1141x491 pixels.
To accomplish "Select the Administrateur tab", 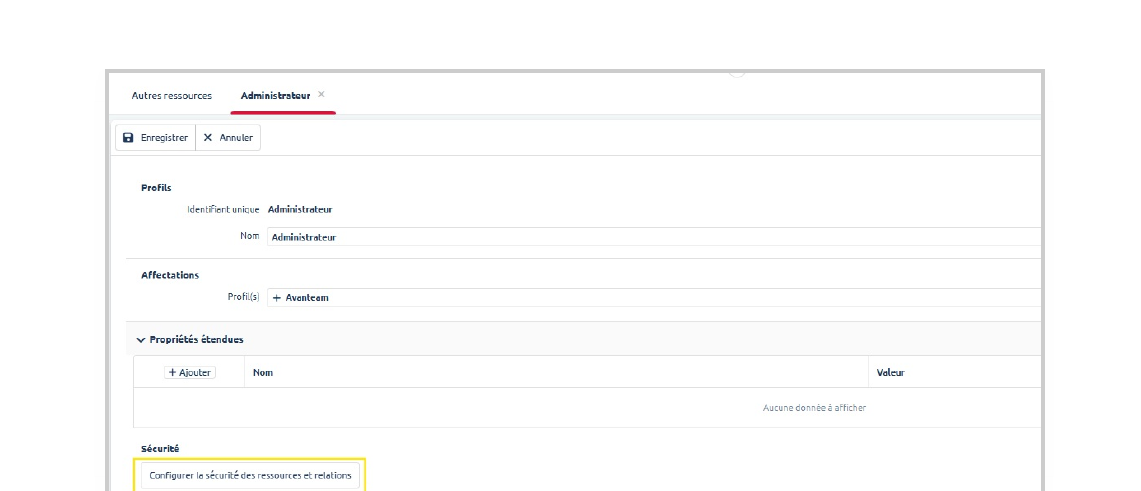I will (275, 96).
